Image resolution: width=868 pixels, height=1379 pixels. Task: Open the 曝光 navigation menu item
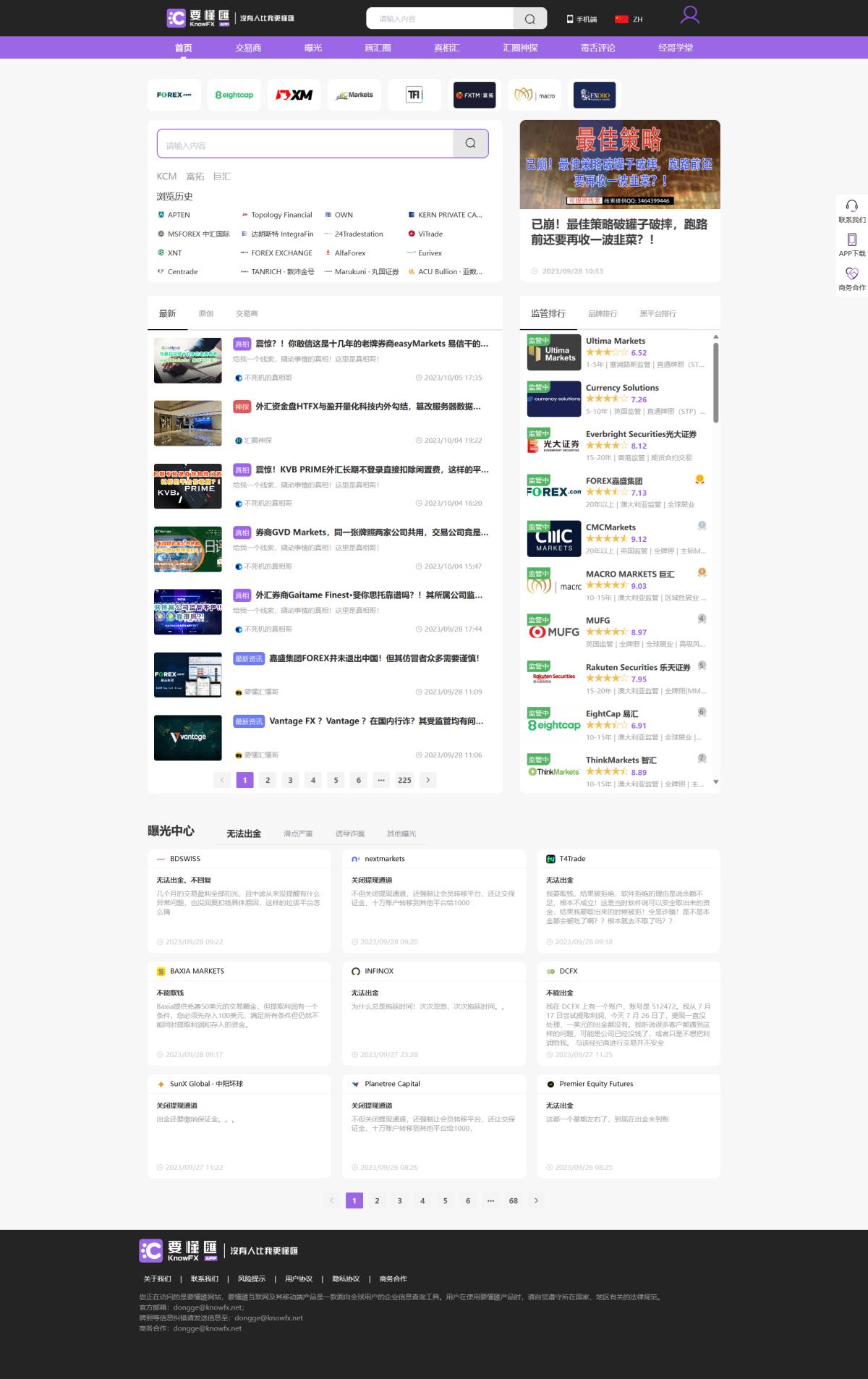pyautogui.click(x=312, y=48)
